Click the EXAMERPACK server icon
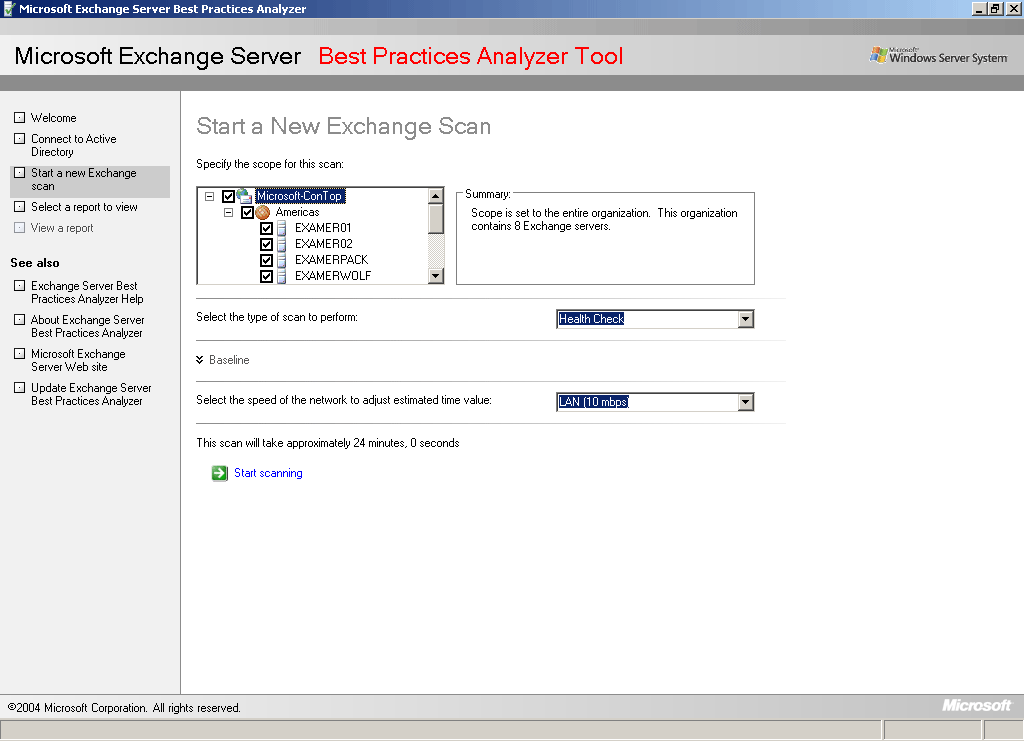 tap(283, 260)
